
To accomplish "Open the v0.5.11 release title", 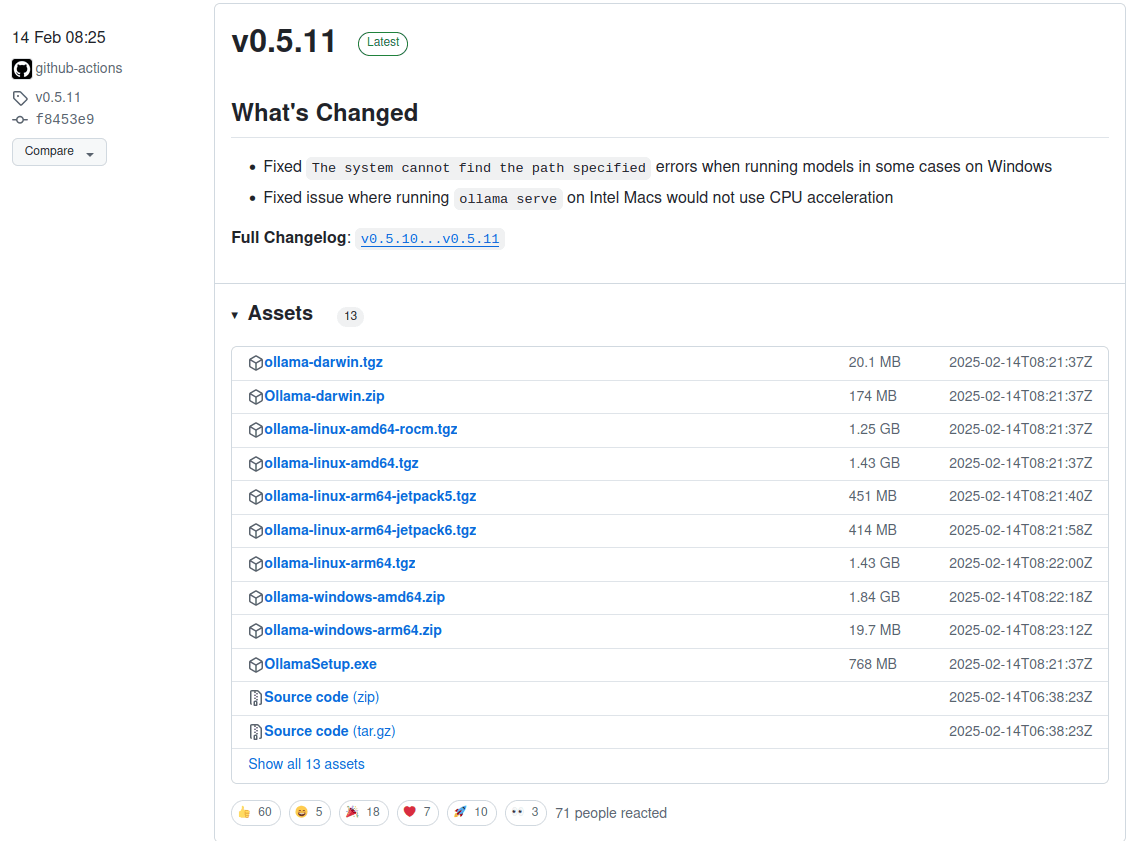I will pos(284,42).
